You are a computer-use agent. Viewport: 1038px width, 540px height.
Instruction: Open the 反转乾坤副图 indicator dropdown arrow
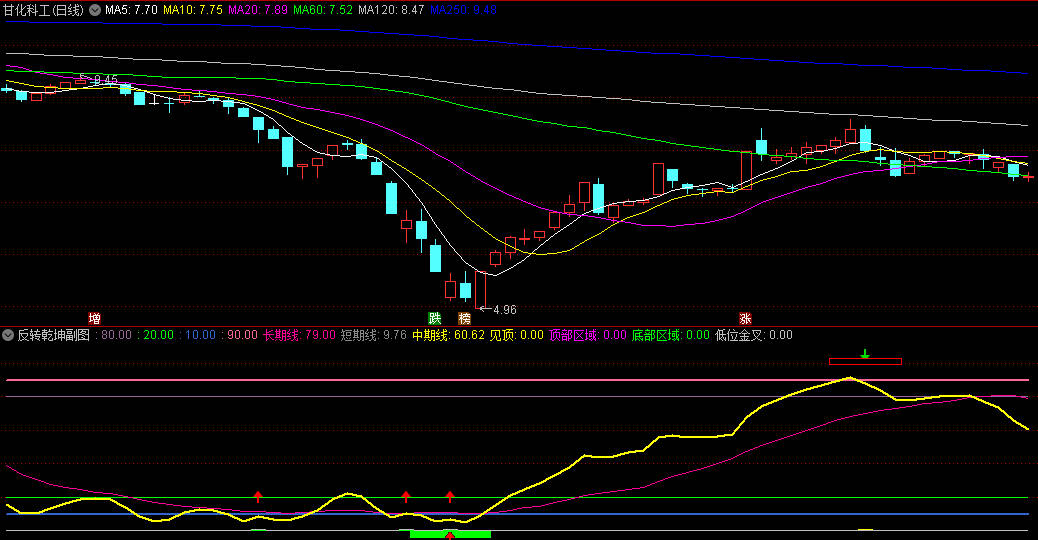(8, 335)
